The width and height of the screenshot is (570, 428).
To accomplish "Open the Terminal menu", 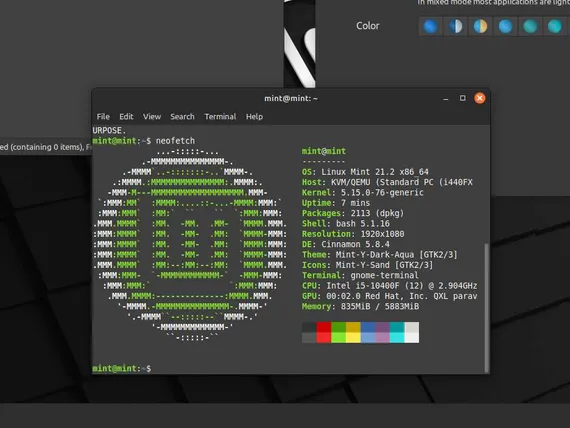I will click(220, 117).
